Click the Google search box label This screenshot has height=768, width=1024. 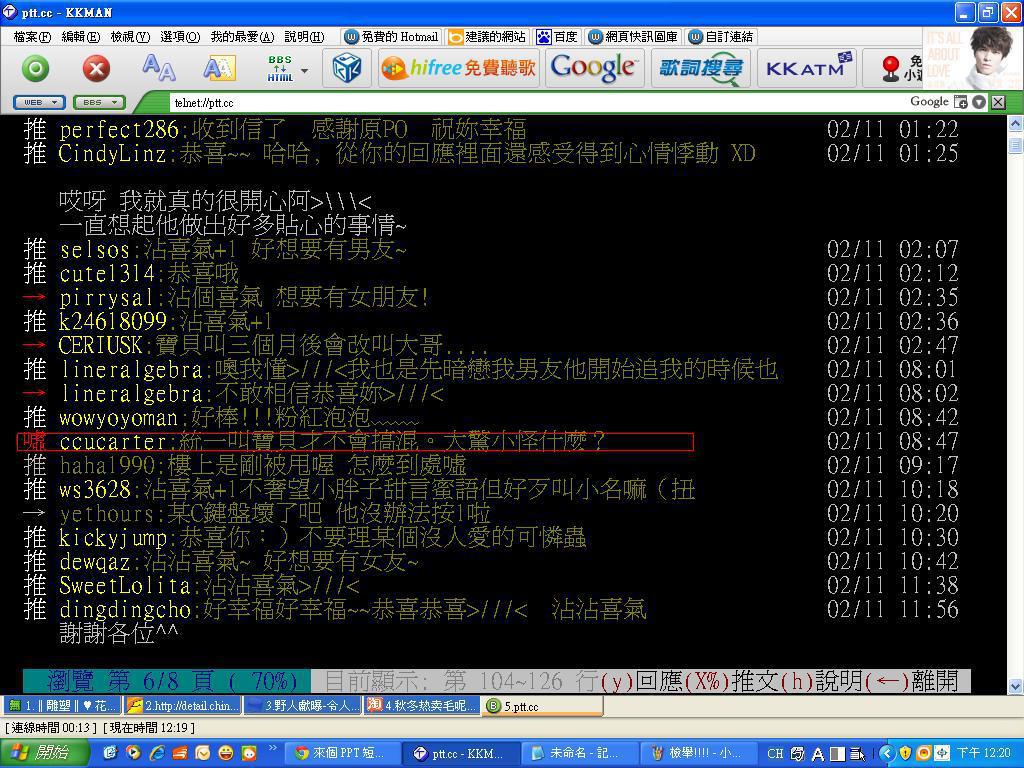pyautogui.click(x=929, y=102)
